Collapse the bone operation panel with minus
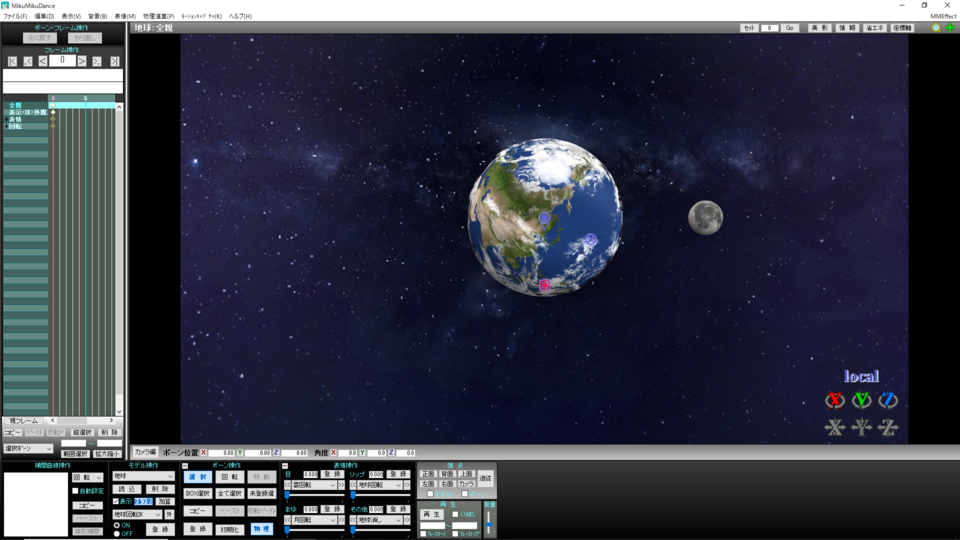960x540 pixels. click(x=185, y=466)
